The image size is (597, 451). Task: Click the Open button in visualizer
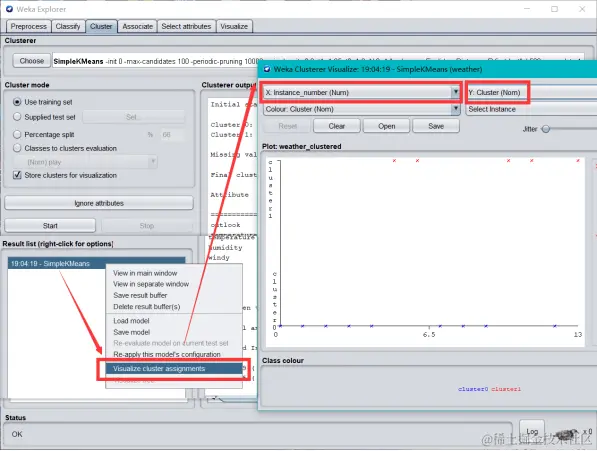(x=386, y=126)
